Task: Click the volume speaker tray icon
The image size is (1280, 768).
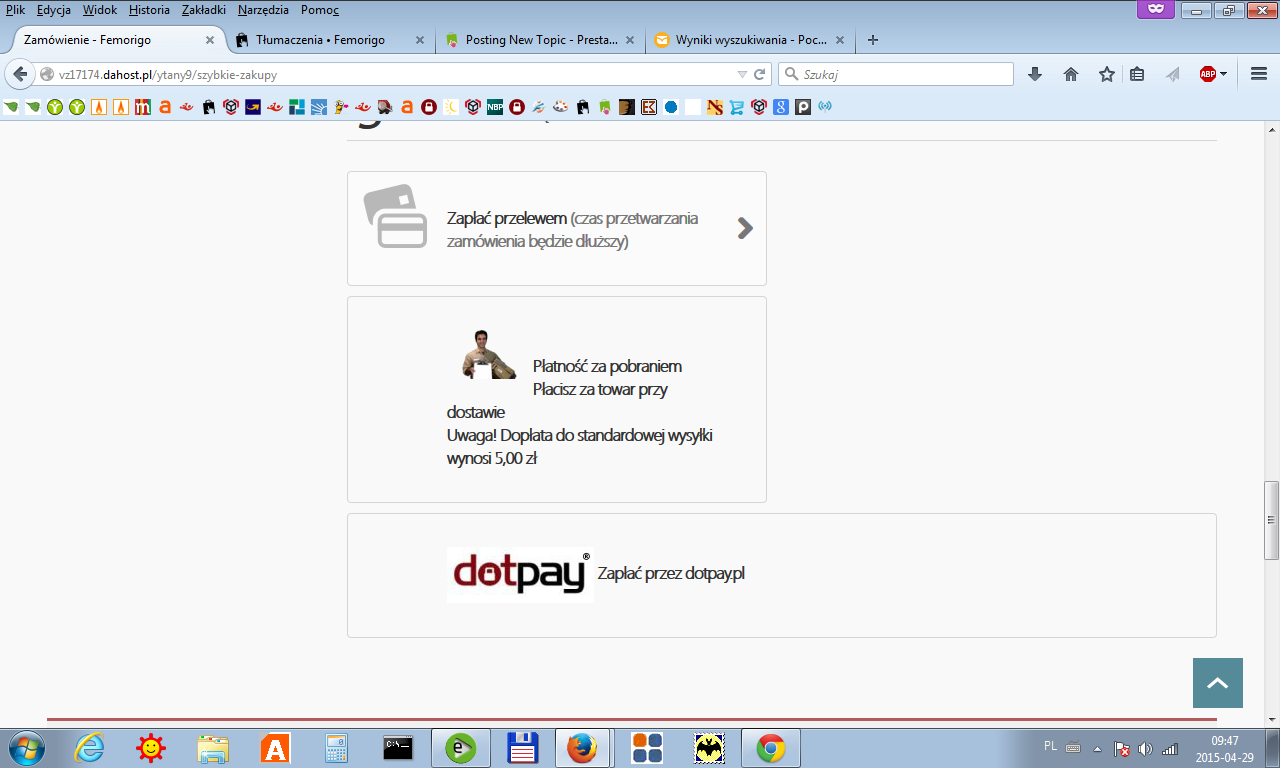Action: pyautogui.click(x=1145, y=748)
